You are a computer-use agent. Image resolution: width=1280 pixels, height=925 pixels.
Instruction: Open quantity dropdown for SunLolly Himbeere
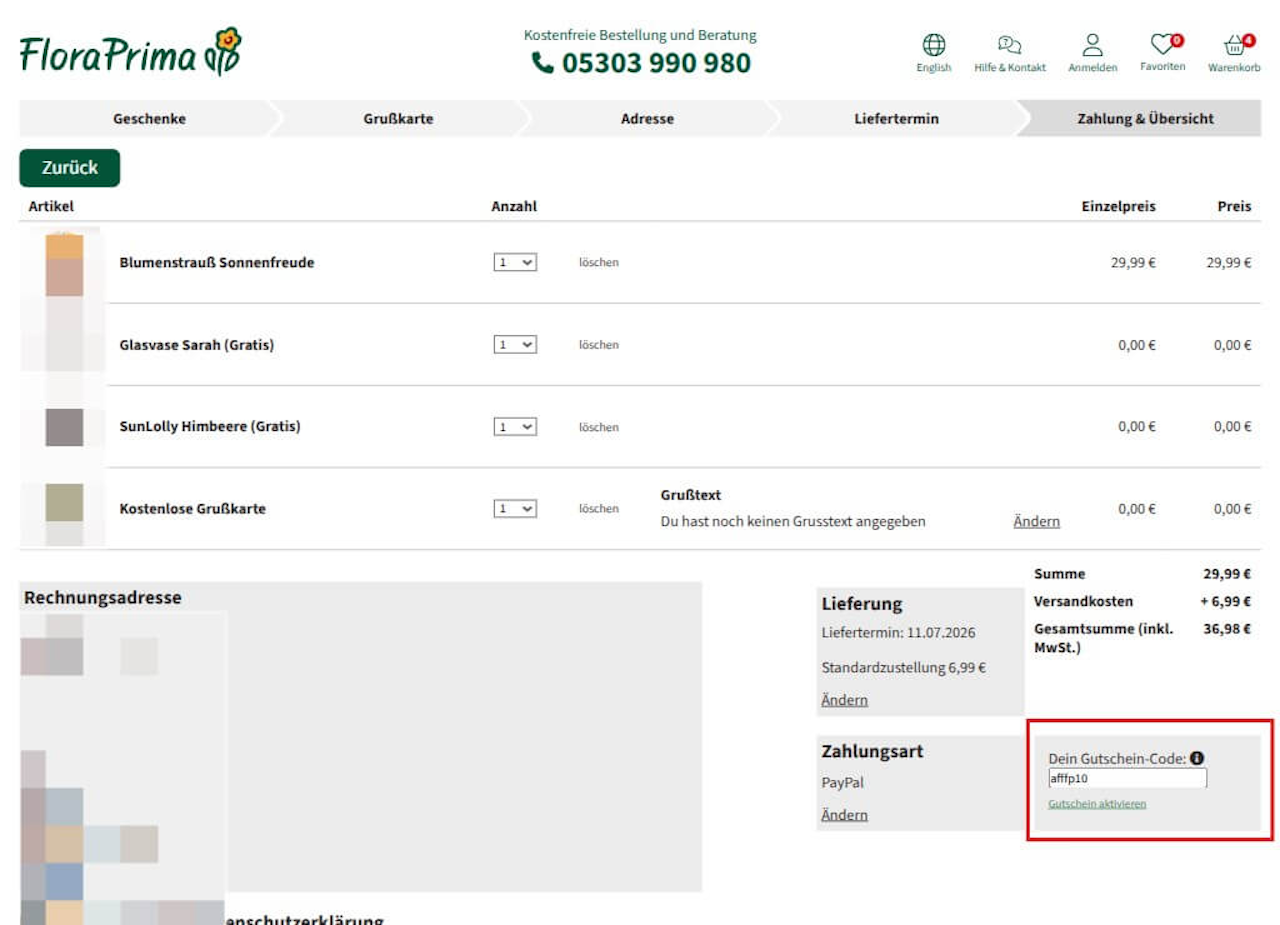point(515,426)
